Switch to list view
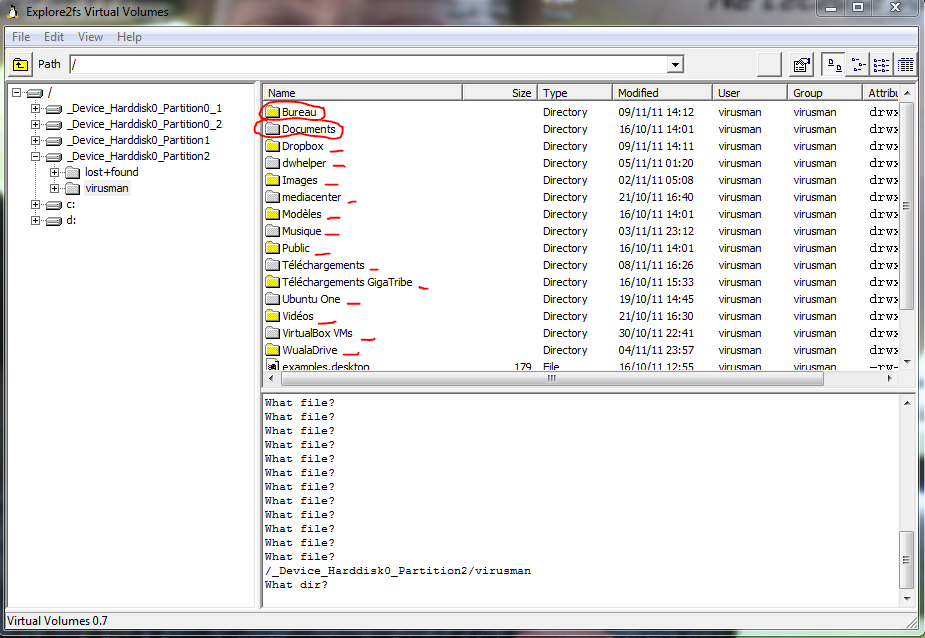Image resolution: width=925 pixels, height=638 pixels. click(881, 64)
